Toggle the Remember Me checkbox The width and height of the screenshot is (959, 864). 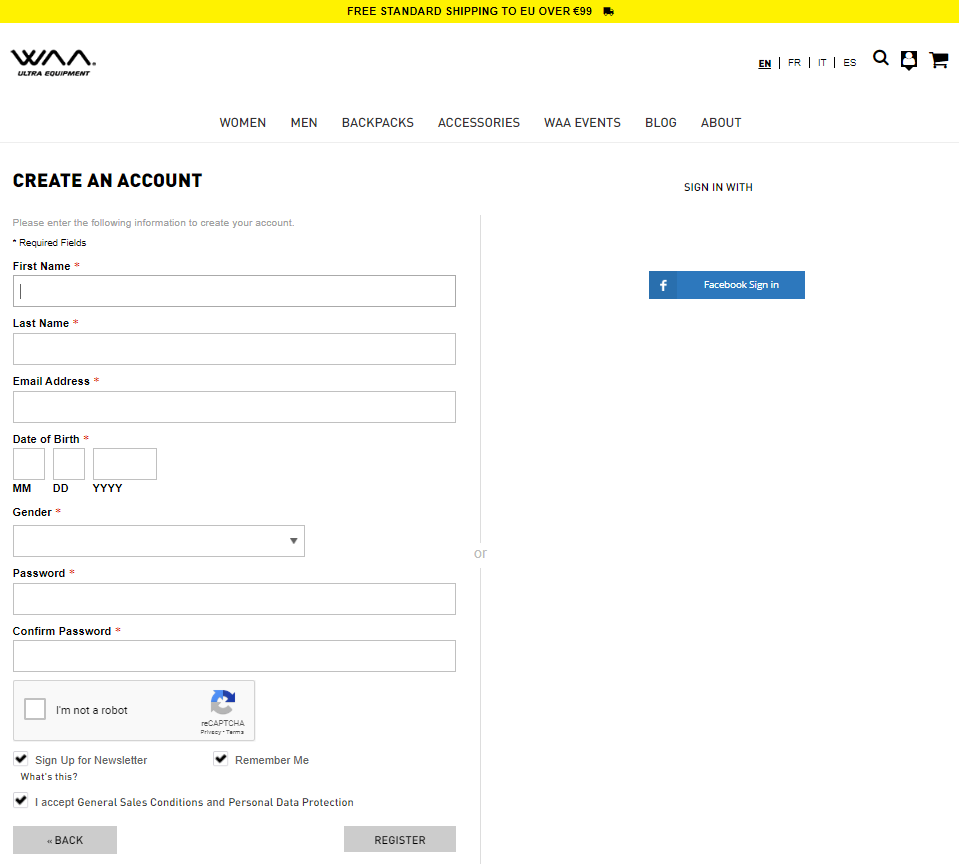pos(221,759)
